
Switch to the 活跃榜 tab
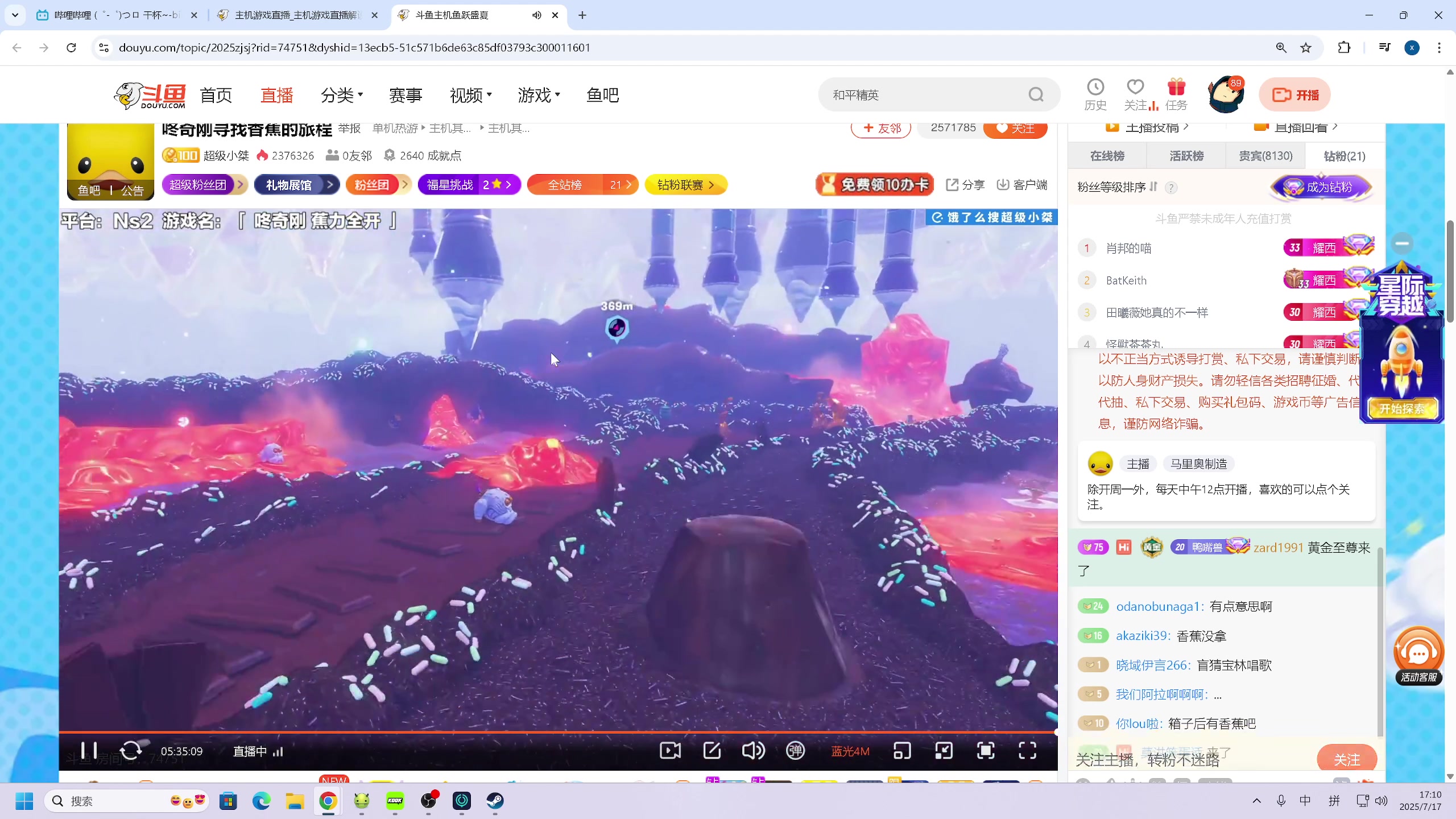(1186, 156)
